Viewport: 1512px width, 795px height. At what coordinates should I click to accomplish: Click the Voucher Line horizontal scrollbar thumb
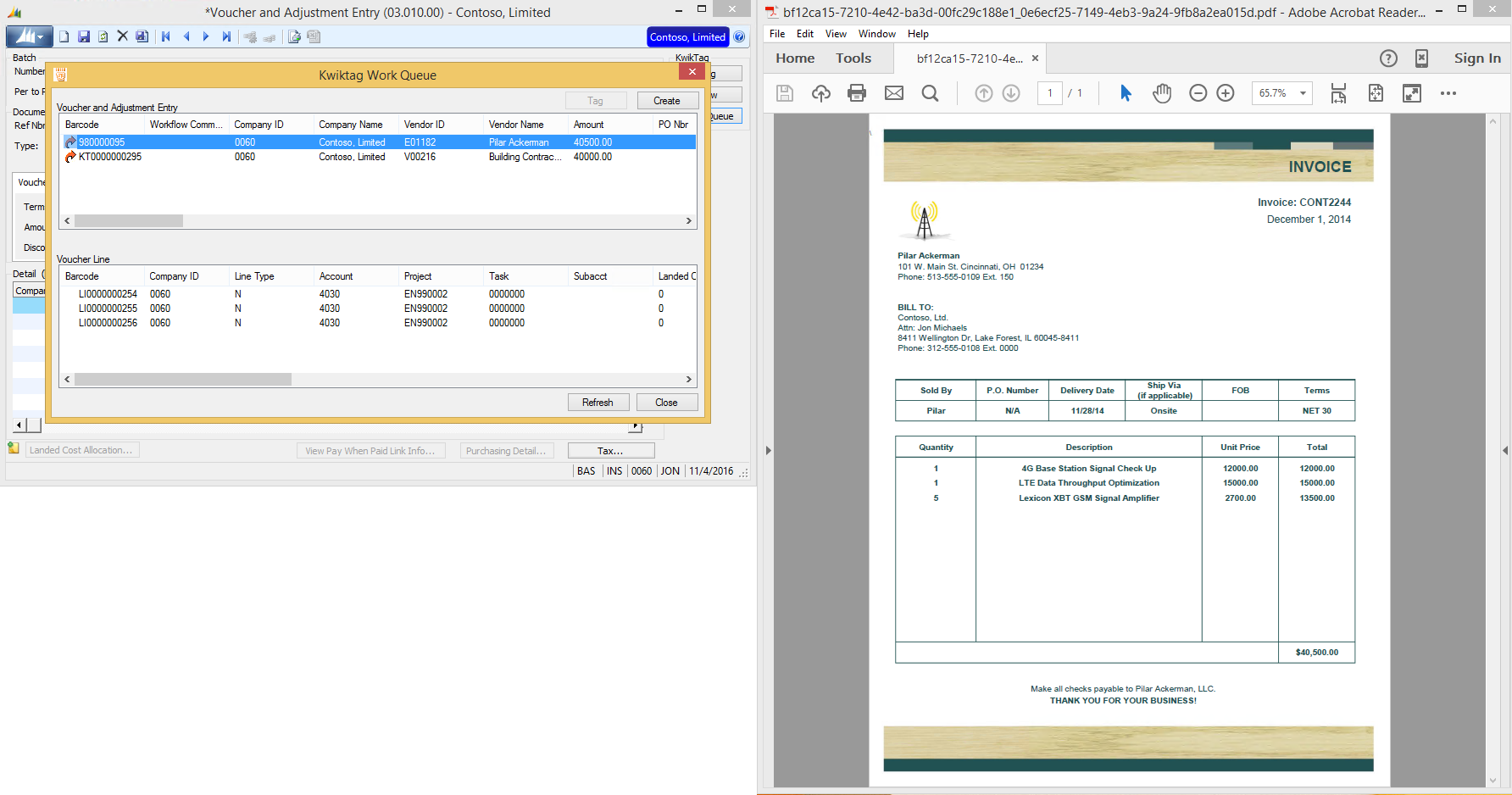point(183,380)
